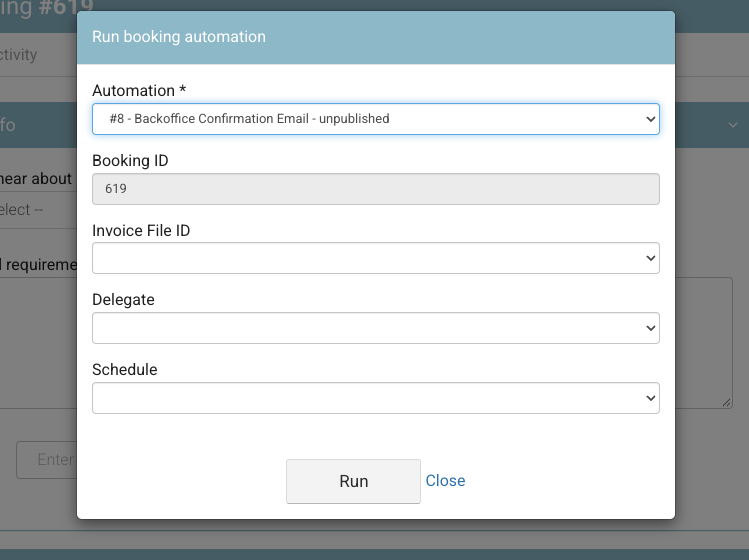Click the textarea resize handle icon
This screenshot has height=560, width=749.
click(x=727, y=403)
